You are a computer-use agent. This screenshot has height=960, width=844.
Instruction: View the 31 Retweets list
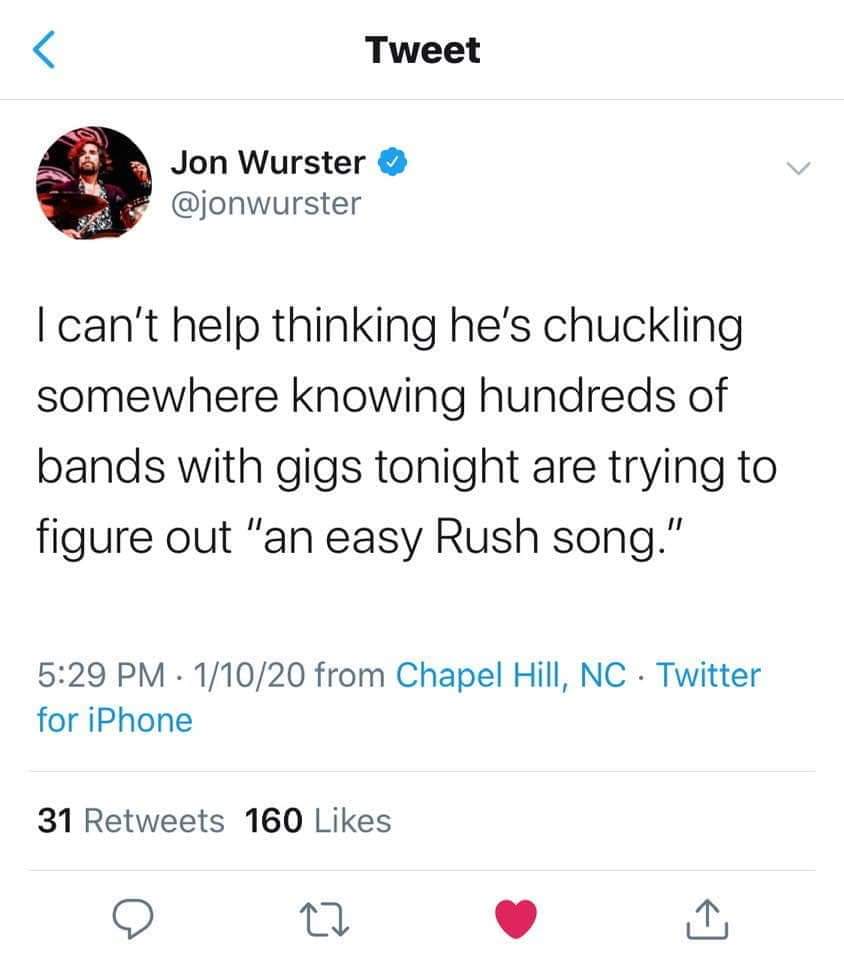coord(131,820)
